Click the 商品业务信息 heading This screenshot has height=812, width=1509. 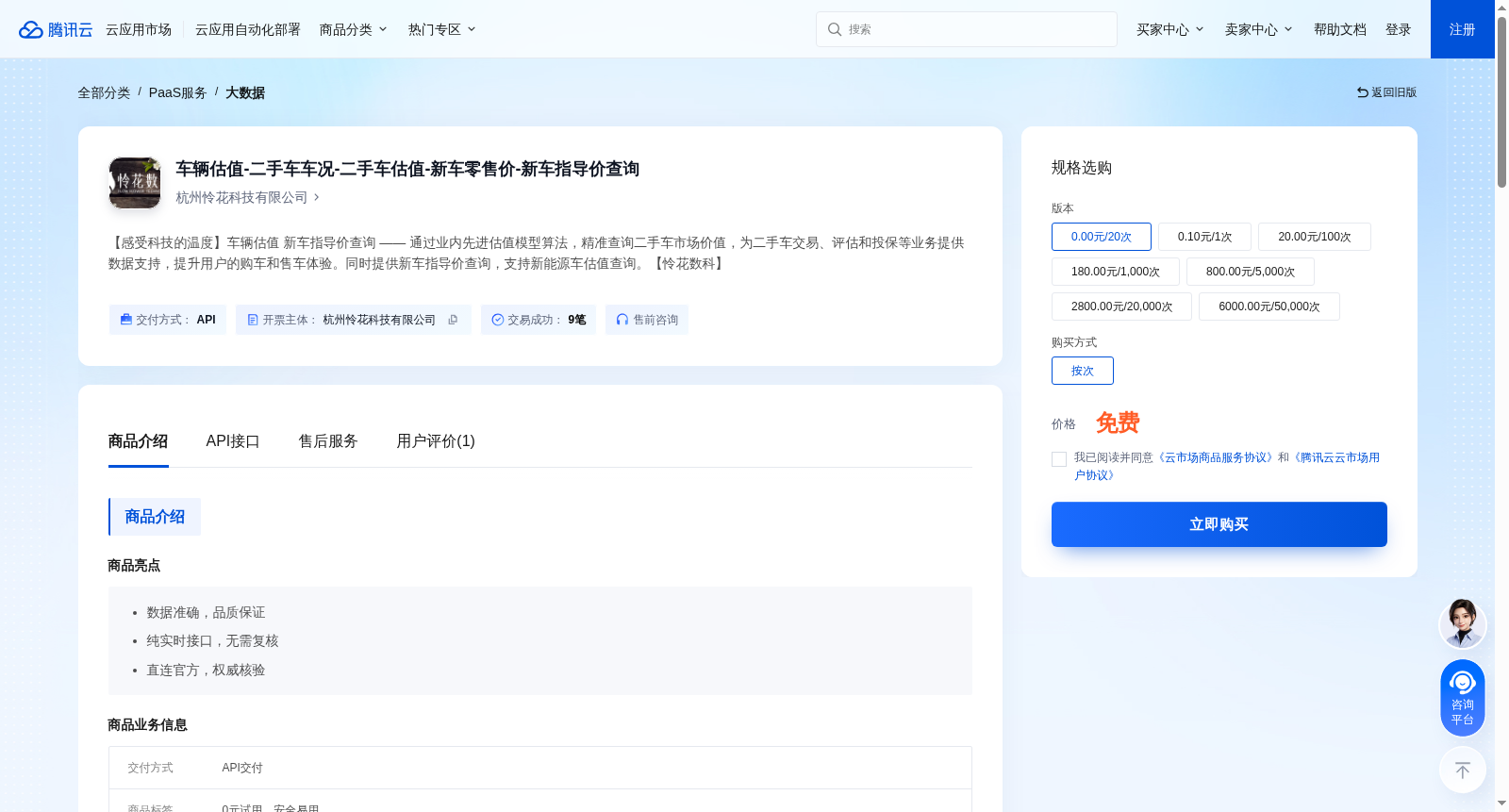click(x=147, y=725)
